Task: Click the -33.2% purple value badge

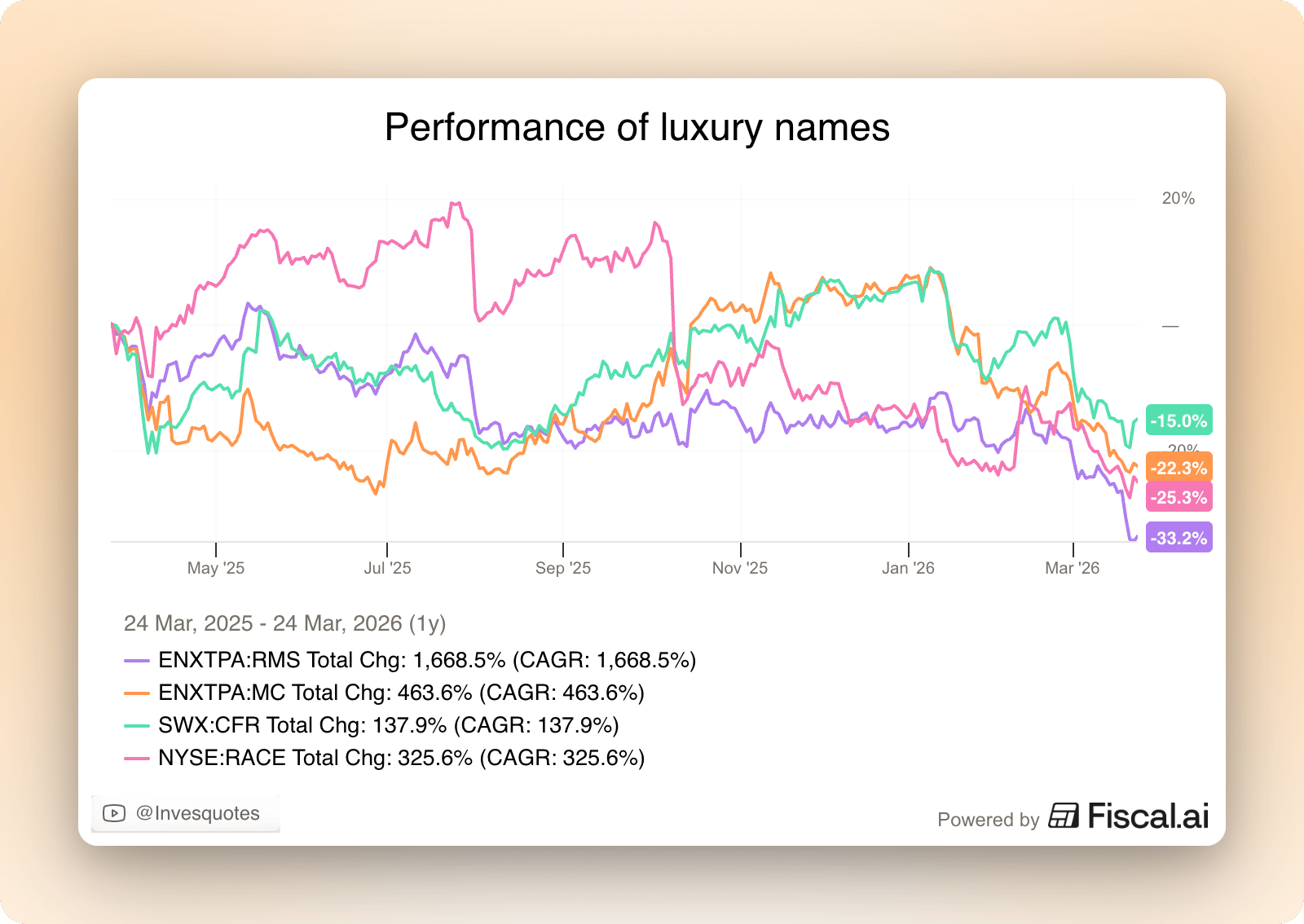Action: tap(1179, 538)
